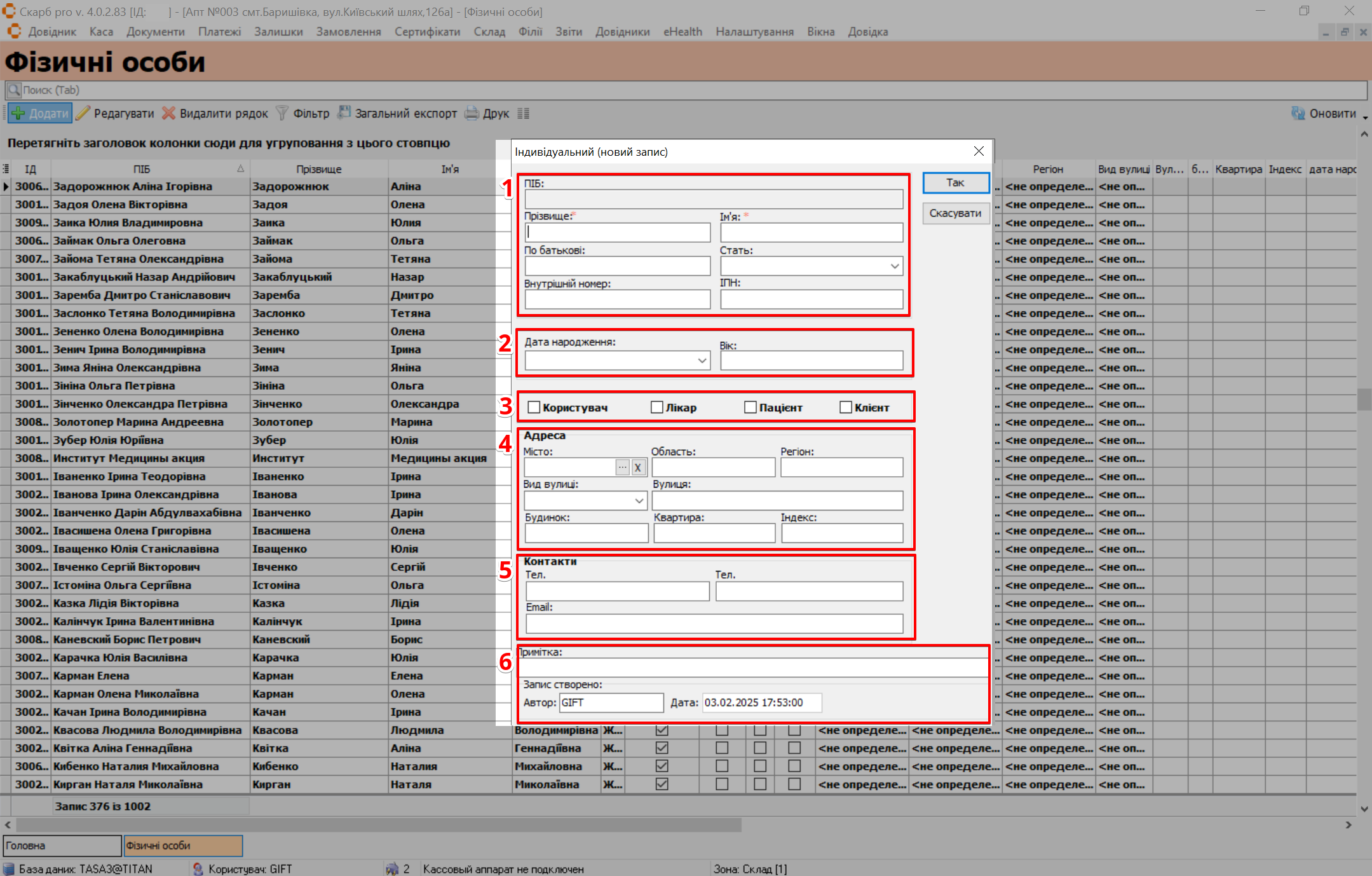The image size is (1372, 876).
Task: Switch to the Головна tab
Action: [x=62, y=845]
